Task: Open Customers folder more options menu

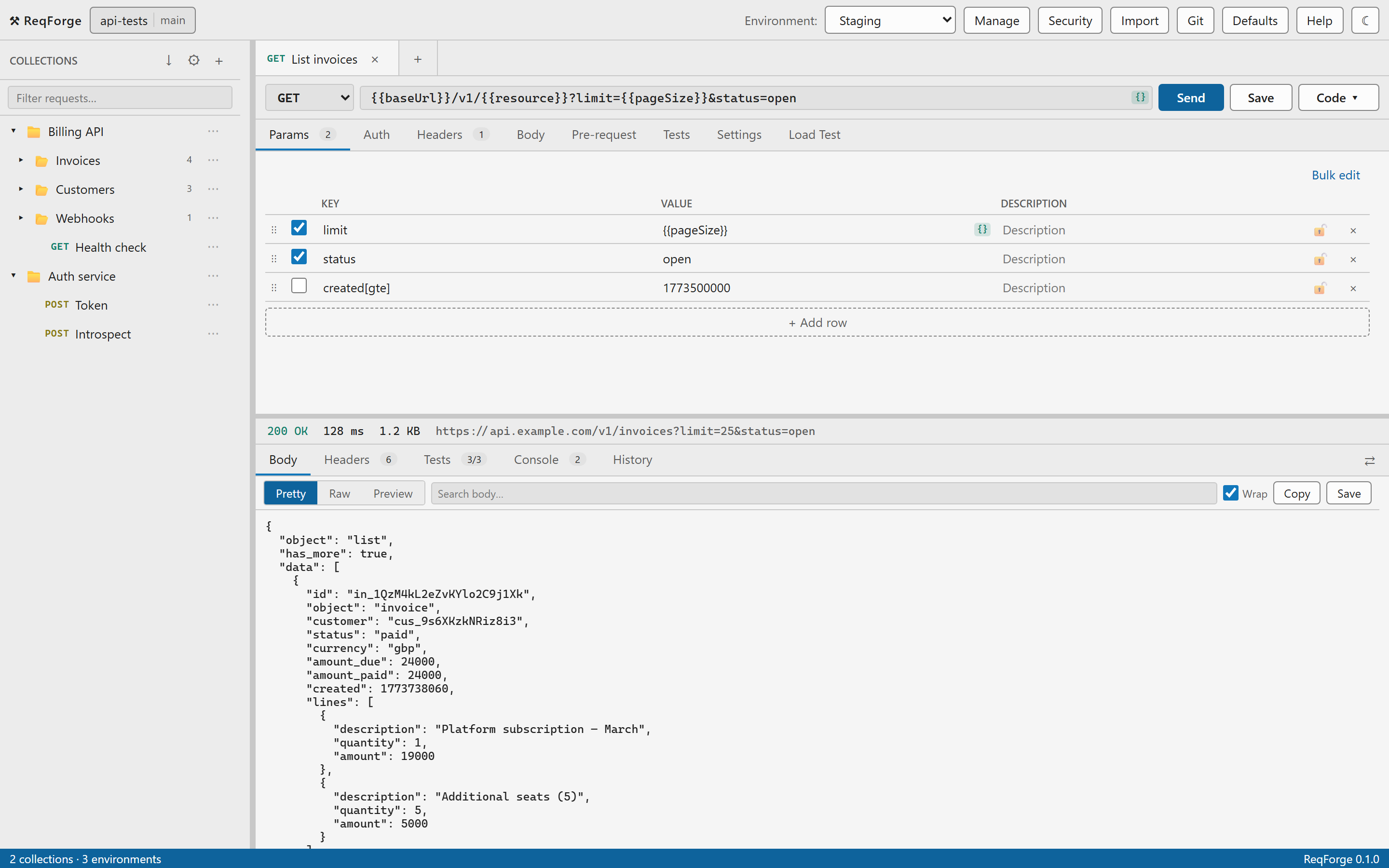Action: click(214, 189)
